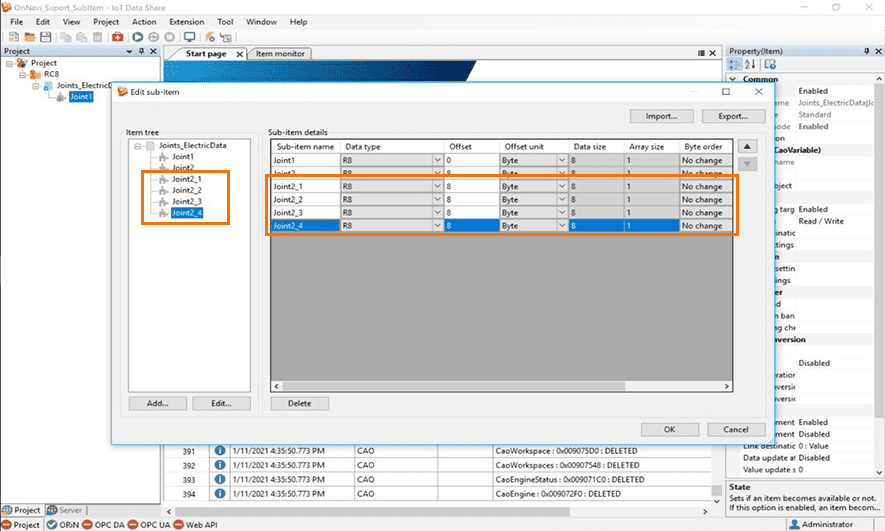This screenshot has width=885, height=531.
Task: Click the Delete button below the table
Action: (299, 403)
